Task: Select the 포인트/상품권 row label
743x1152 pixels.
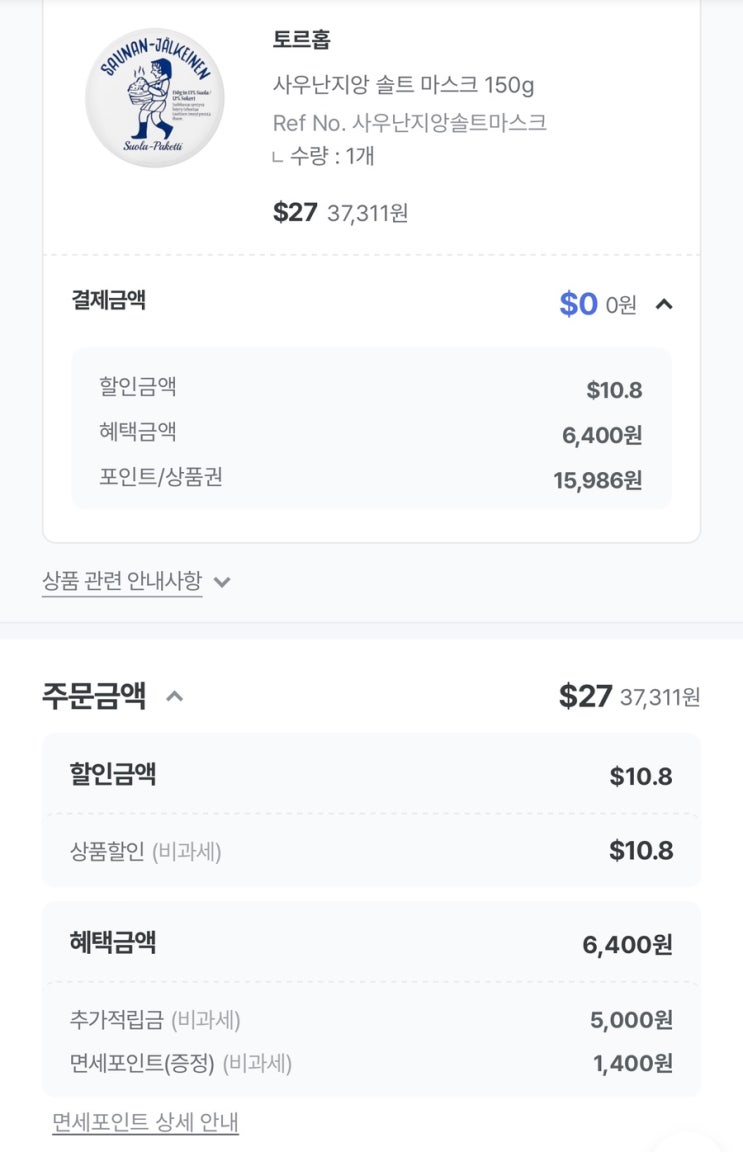Action: 161,477
